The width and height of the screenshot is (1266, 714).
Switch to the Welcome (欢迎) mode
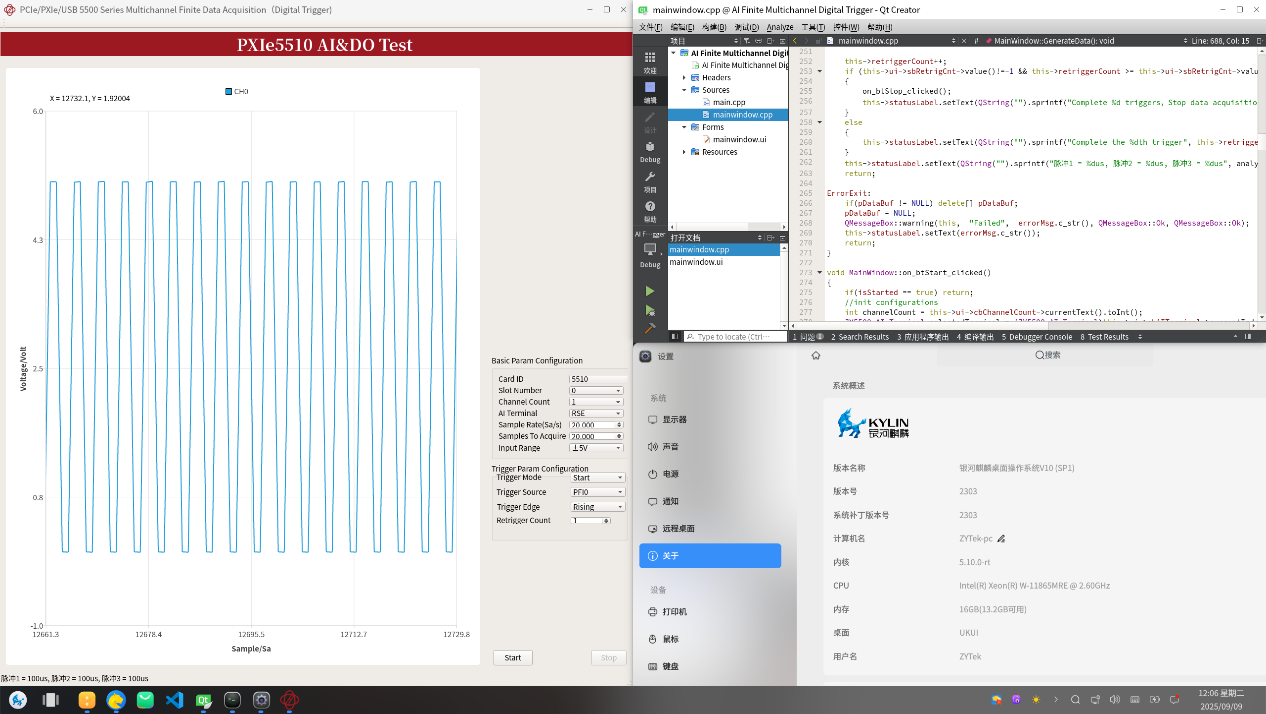point(650,62)
